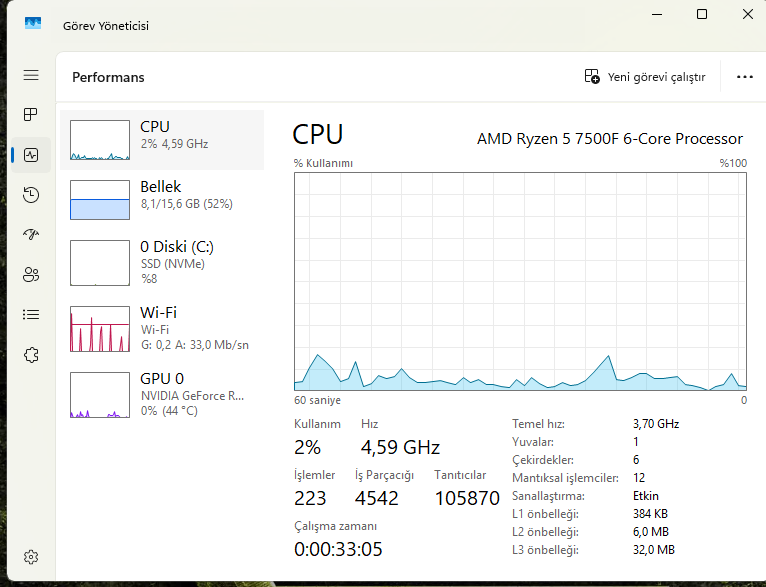Open the three-dot more options menu
766x587 pixels.
point(745,77)
